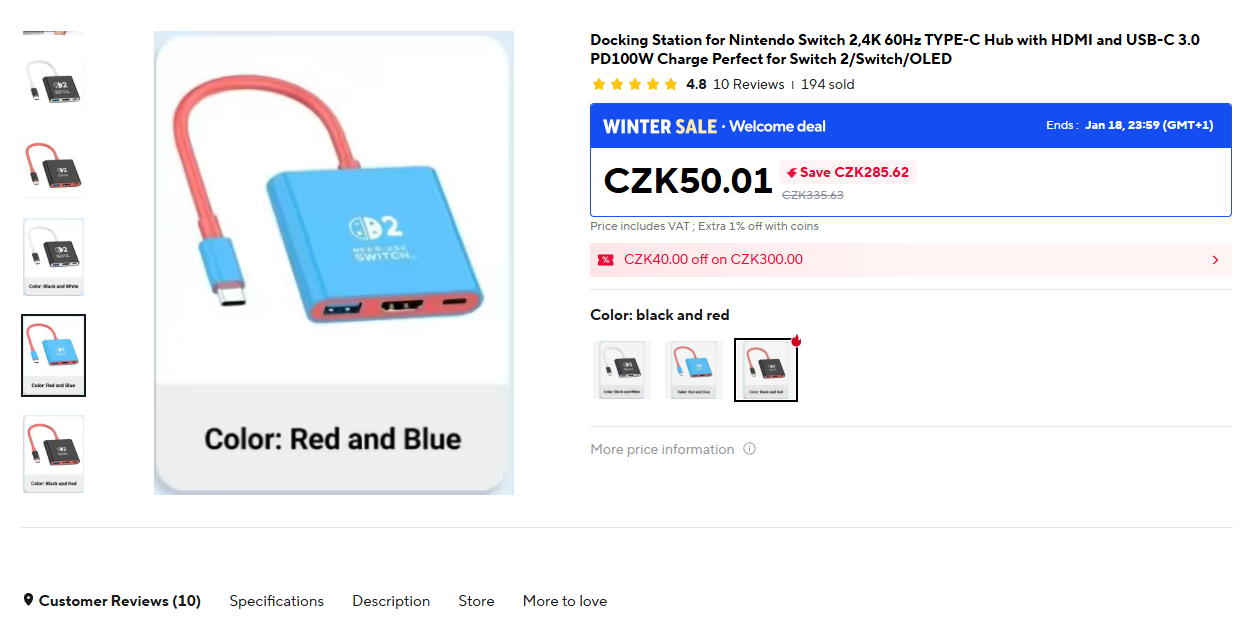Select the Black and White variant option
Image resolution: width=1251 pixels, height=637 pixels.
click(x=620, y=369)
